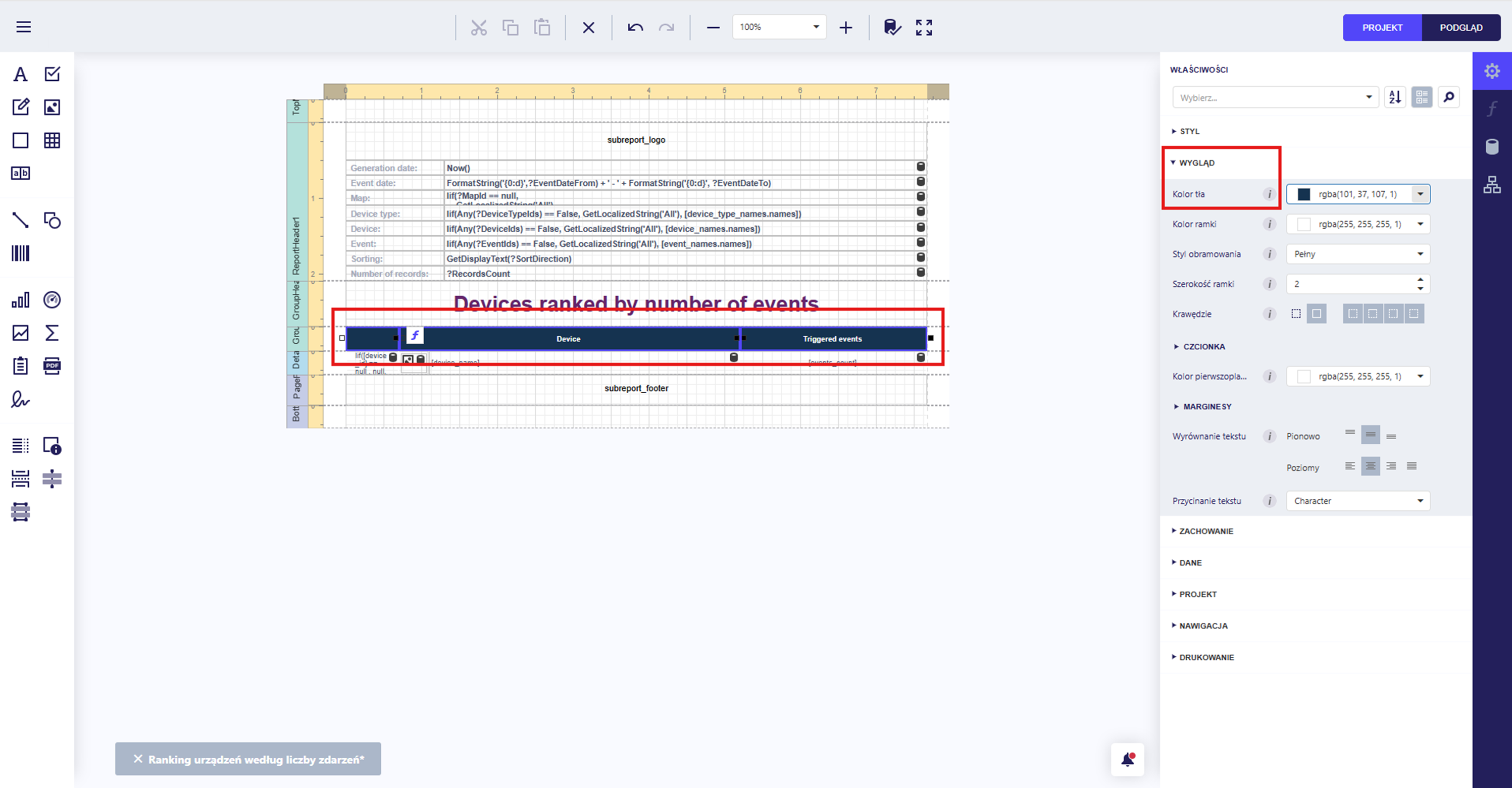Image resolution: width=1512 pixels, height=788 pixels.
Task: Switch to the PODGLĄD tab
Action: [1460, 28]
